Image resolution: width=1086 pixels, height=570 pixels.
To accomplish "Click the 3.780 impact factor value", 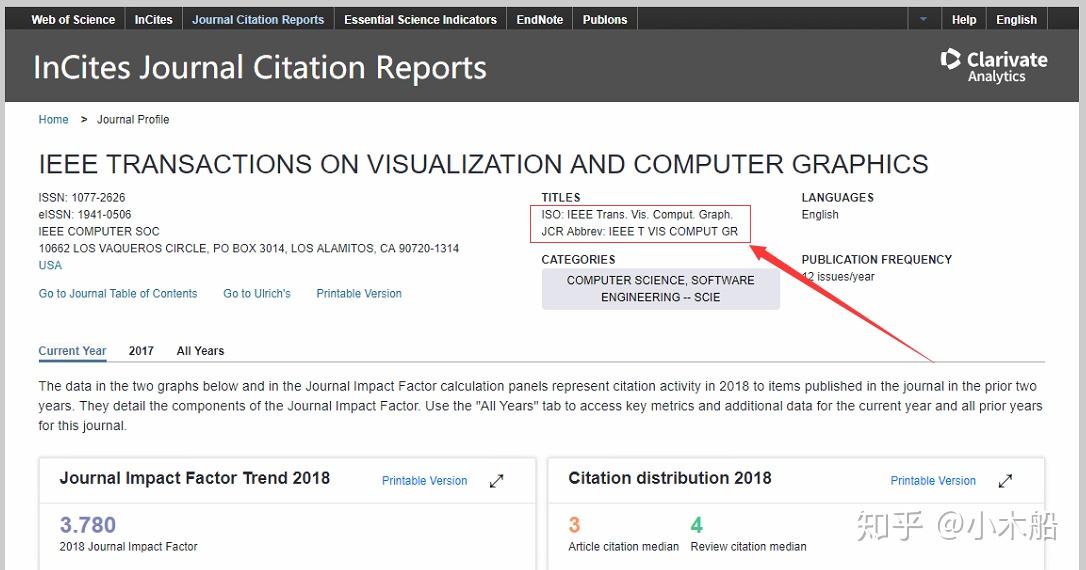I will click(x=87, y=525).
